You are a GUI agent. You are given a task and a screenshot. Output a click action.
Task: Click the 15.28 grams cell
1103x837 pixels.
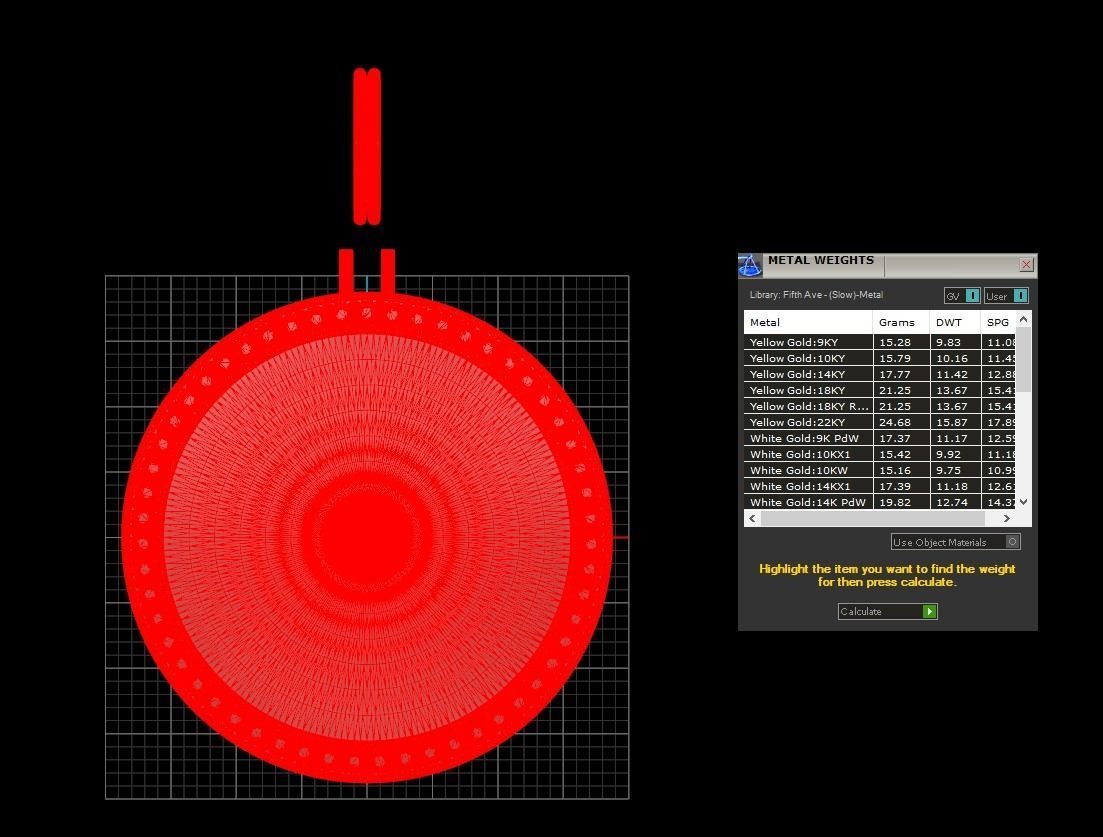(x=901, y=342)
